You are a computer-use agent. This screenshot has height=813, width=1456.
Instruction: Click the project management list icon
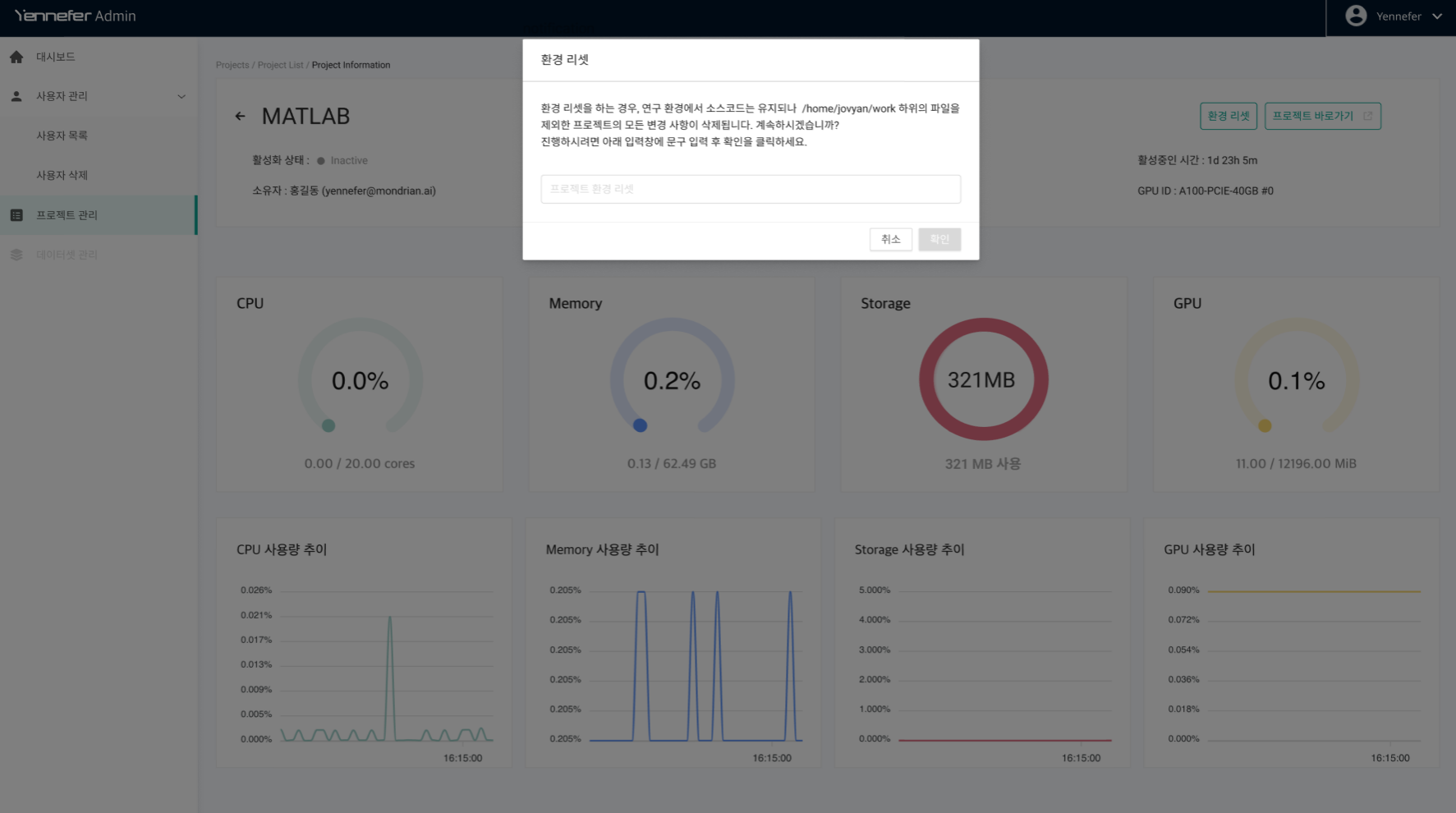coord(16,215)
